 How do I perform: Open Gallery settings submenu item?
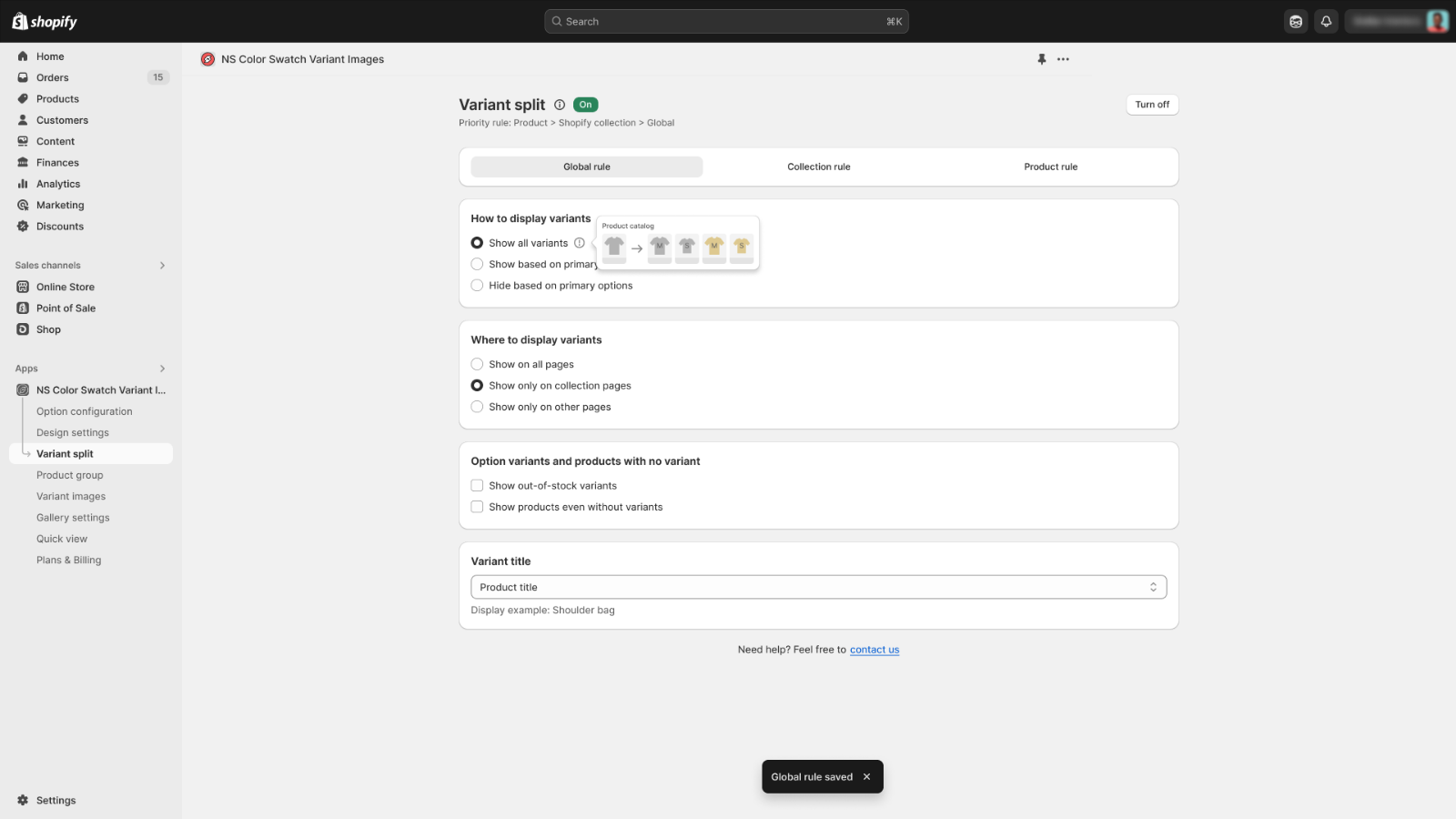pos(73,518)
